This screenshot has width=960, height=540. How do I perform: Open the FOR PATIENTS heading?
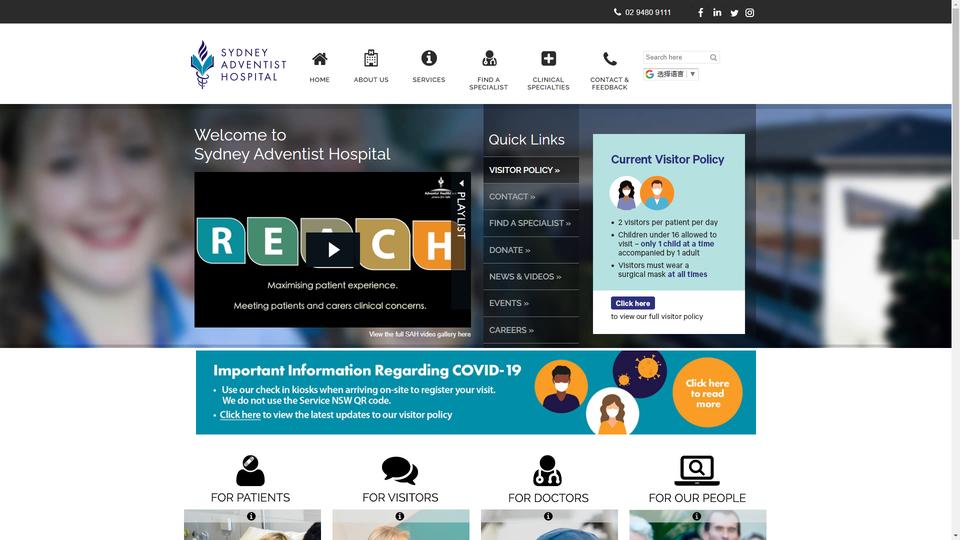click(250, 498)
